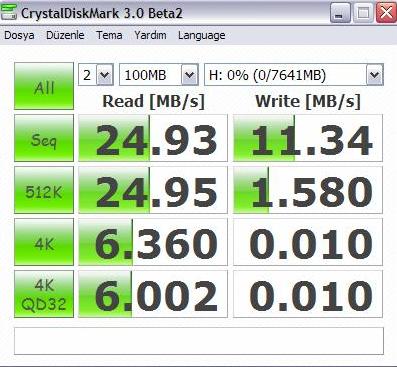
Task: Expand the test run count dropdown arrow
Action: [105, 75]
